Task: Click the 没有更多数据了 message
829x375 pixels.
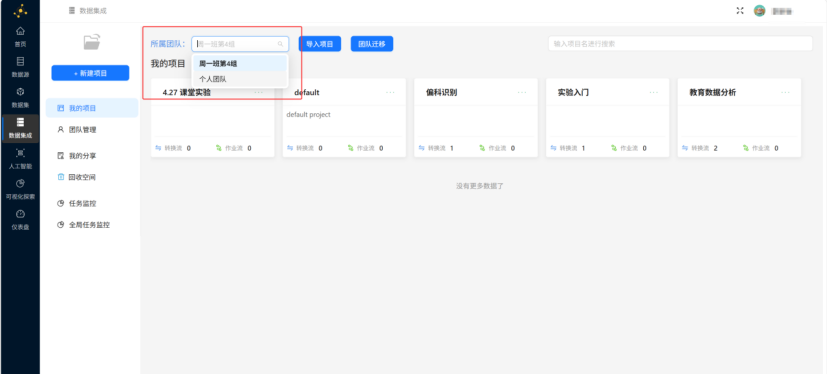Action: point(480,186)
